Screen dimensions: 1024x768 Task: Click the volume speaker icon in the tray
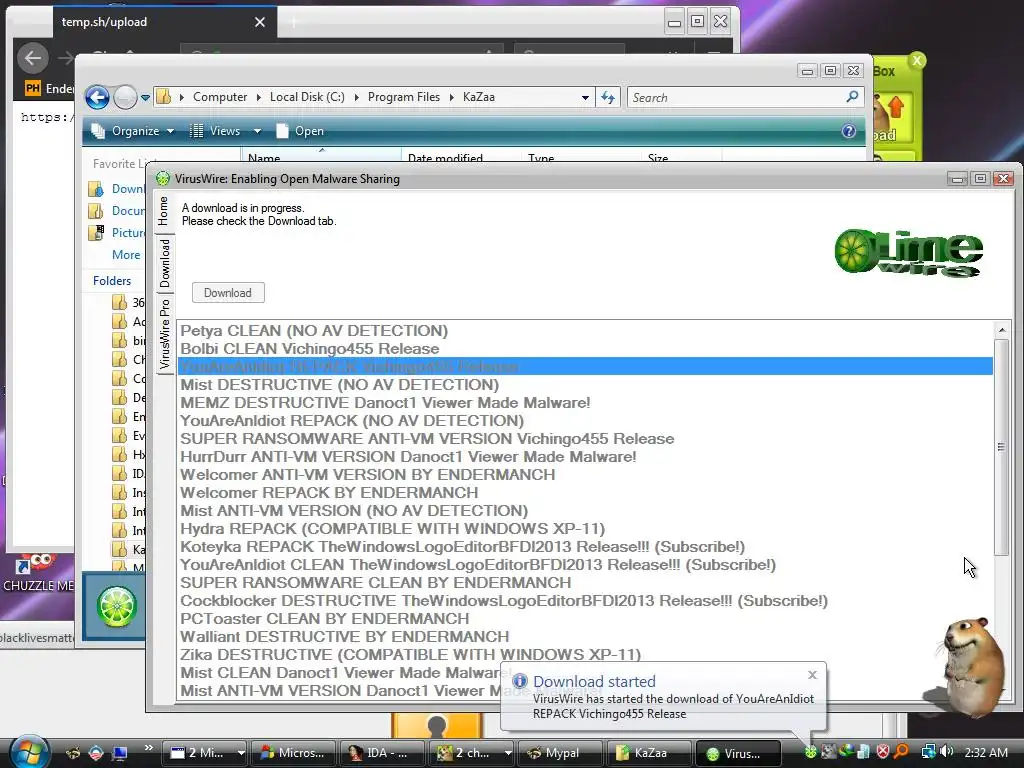click(x=947, y=752)
